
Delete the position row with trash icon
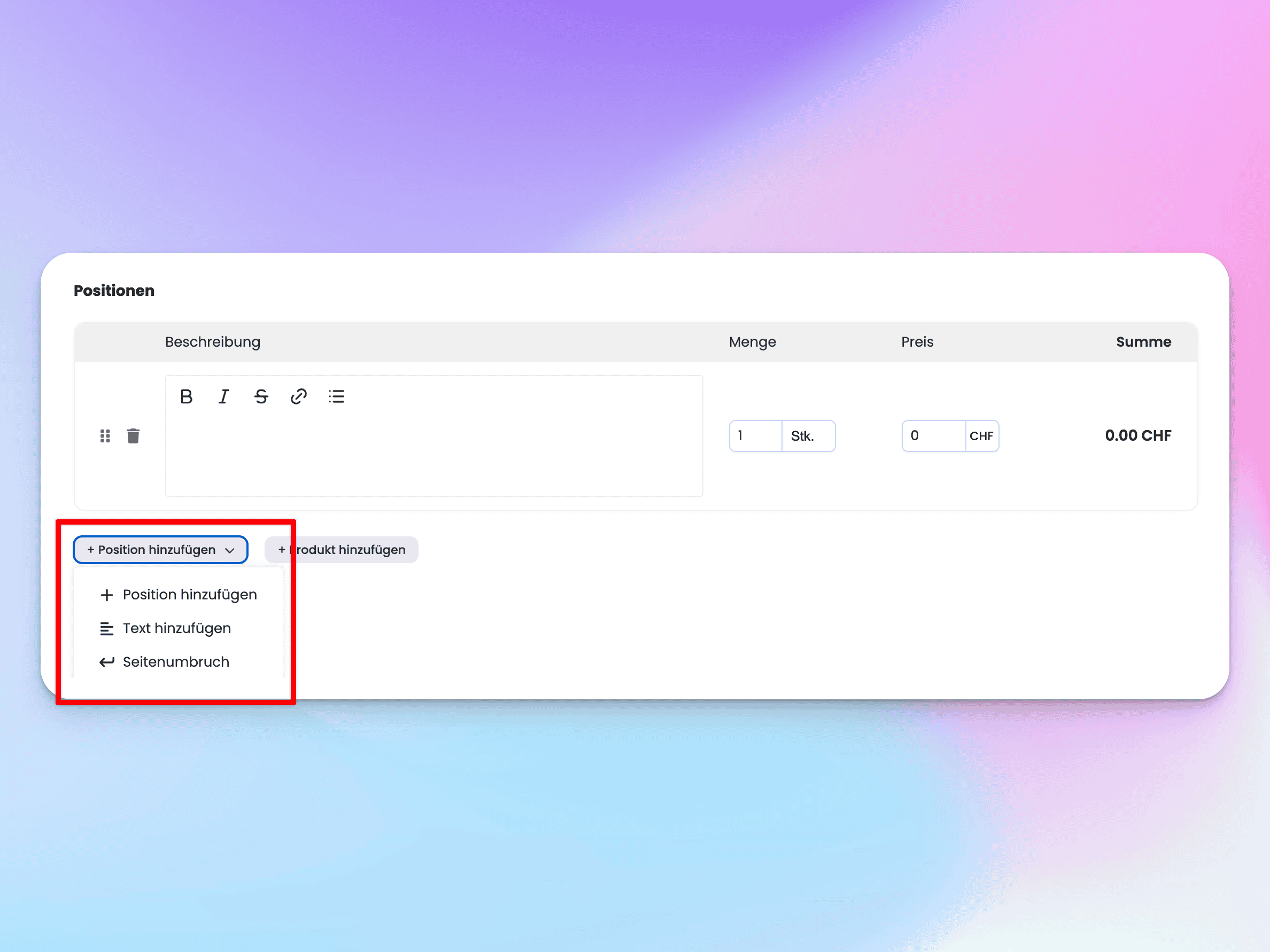coord(133,436)
